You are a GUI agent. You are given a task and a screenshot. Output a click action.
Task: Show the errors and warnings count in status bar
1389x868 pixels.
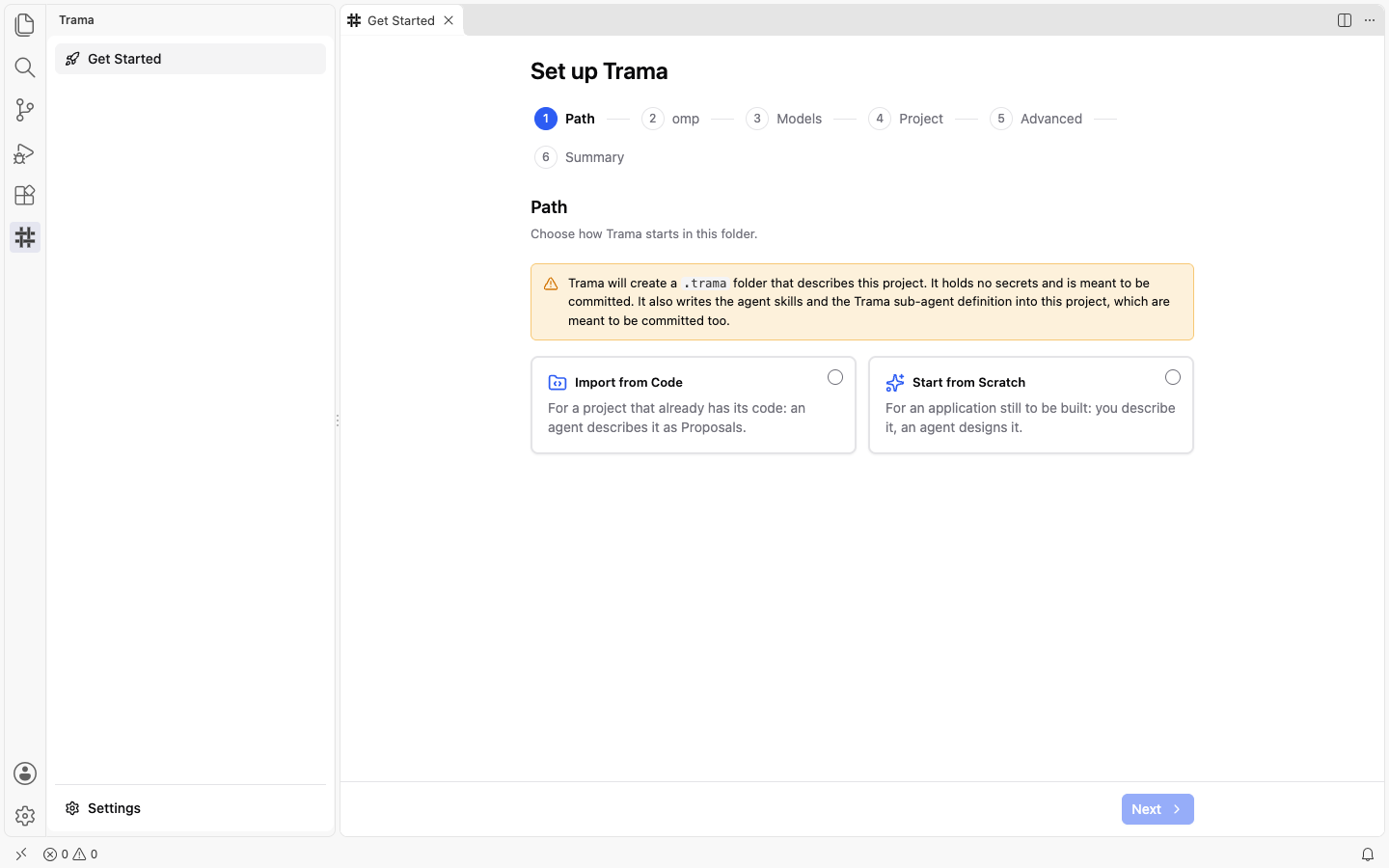(70, 854)
